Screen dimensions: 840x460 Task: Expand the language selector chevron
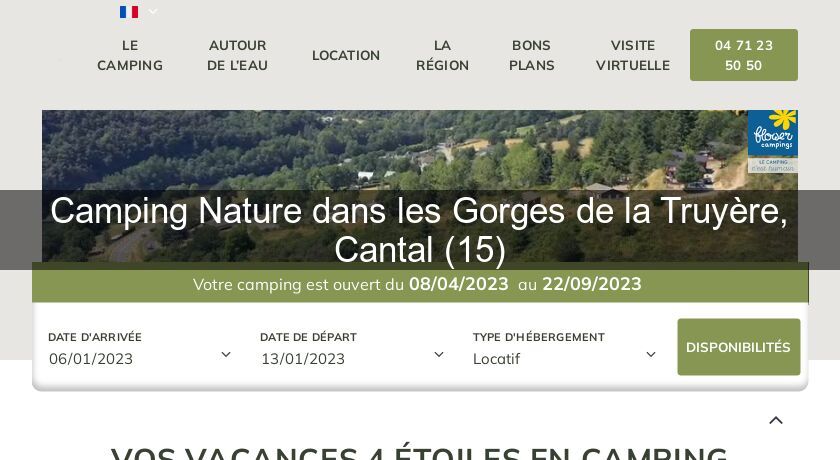(x=153, y=11)
